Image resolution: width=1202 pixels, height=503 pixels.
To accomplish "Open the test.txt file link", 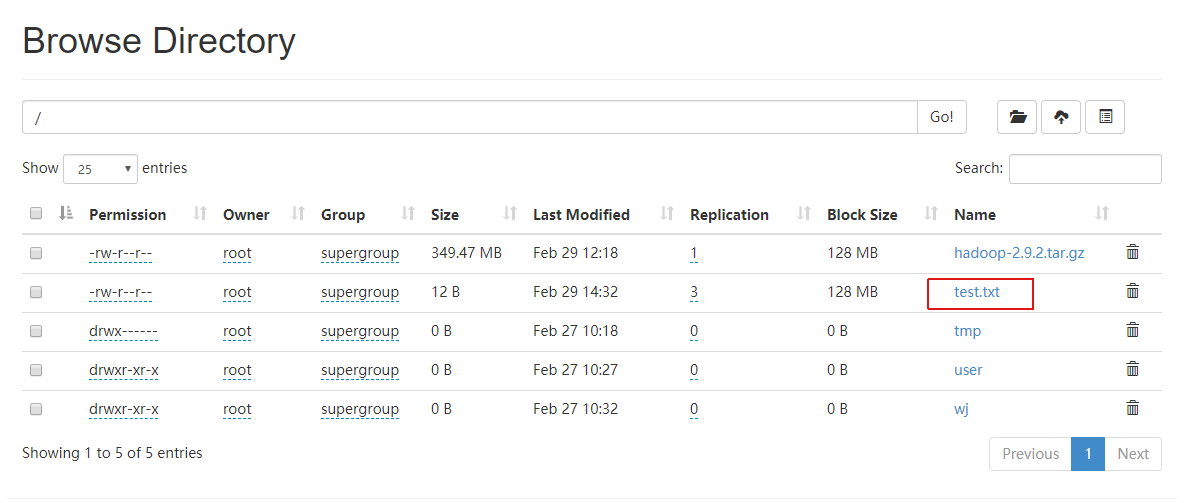I will coord(977,292).
